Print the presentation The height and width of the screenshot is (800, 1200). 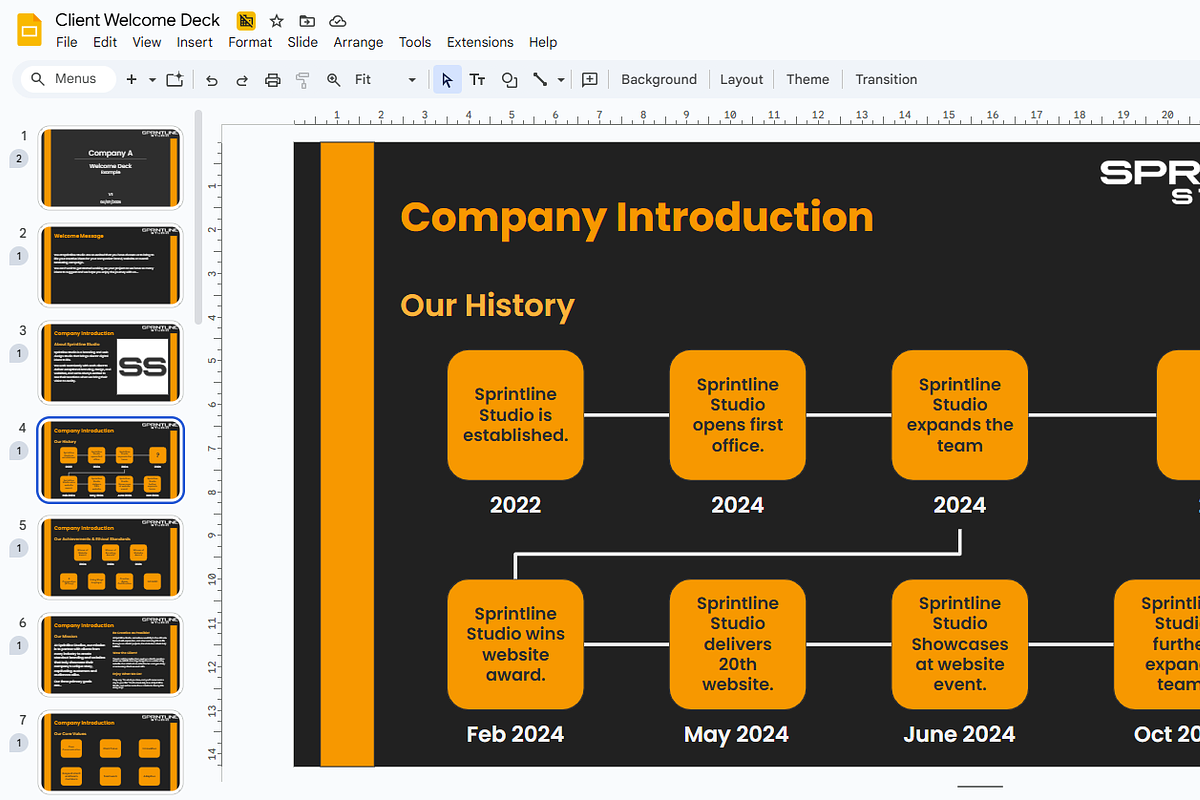[272, 80]
